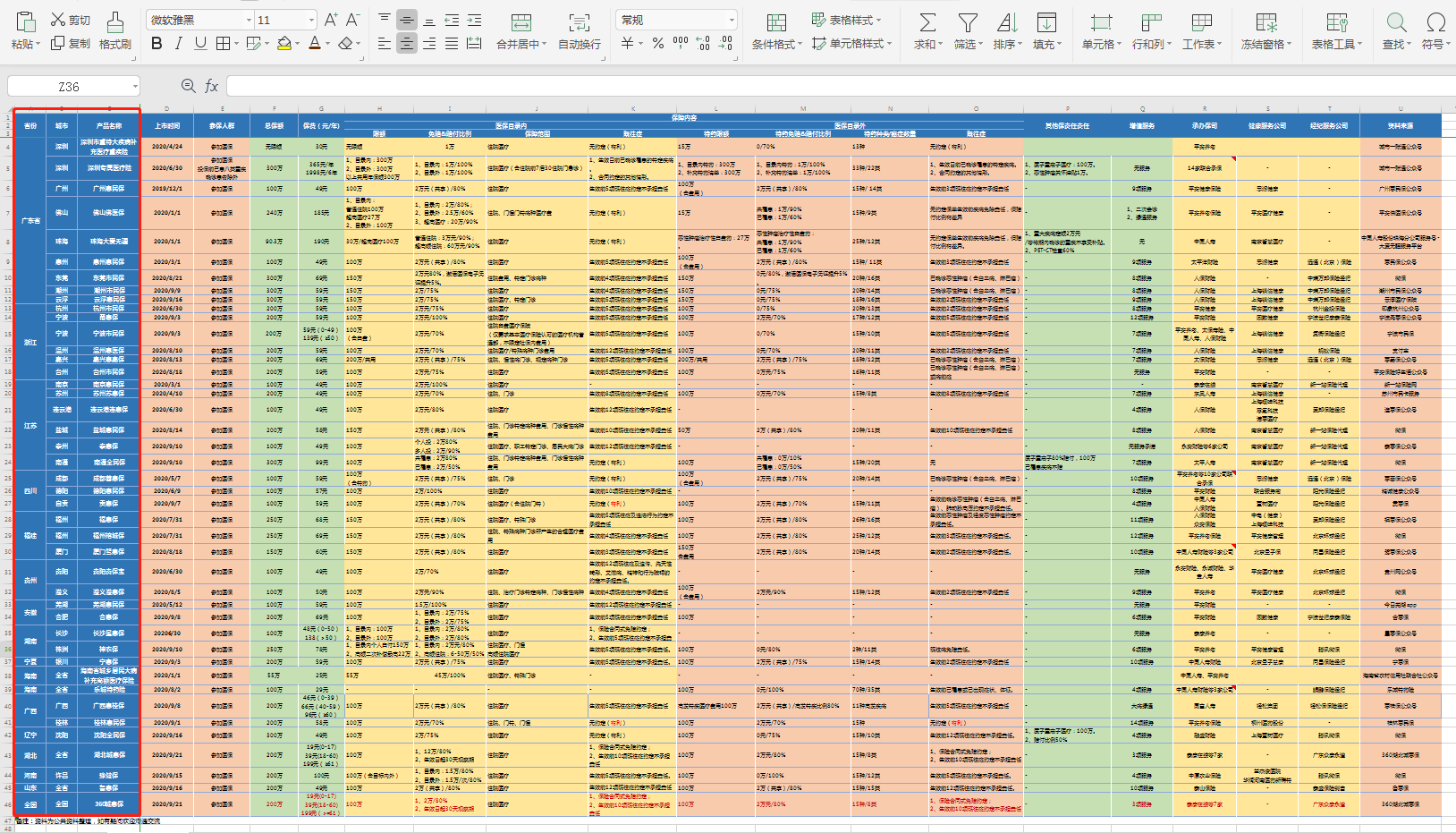Select the Format Painter (格式刷) brush

[114, 21]
